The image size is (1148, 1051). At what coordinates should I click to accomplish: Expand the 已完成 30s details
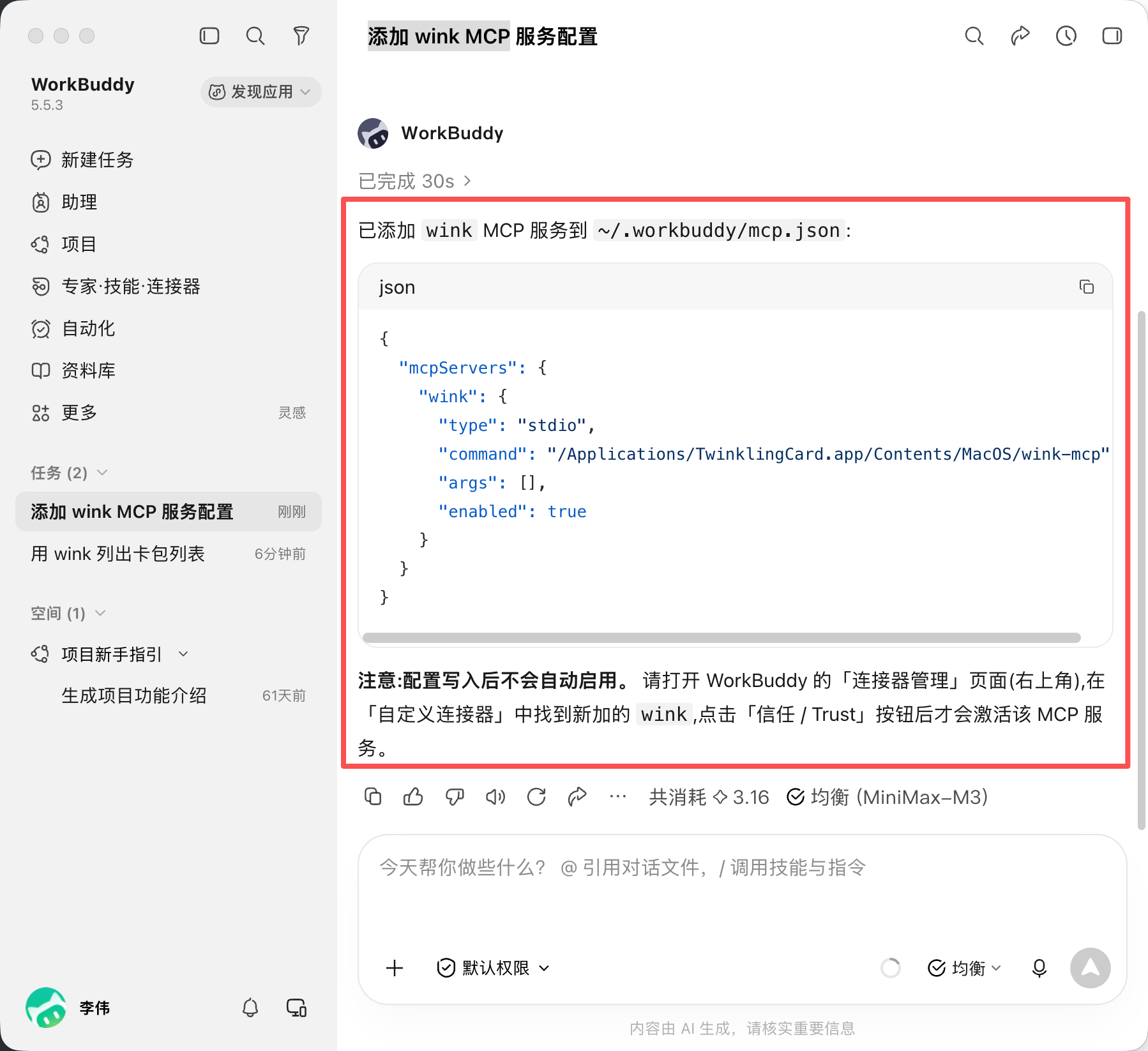coord(415,181)
